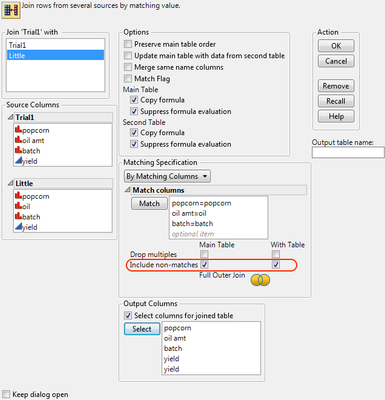The width and height of the screenshot is (385, 400).
Task: Open Help for the Join dialog
Action: click(x=336, y=116)
